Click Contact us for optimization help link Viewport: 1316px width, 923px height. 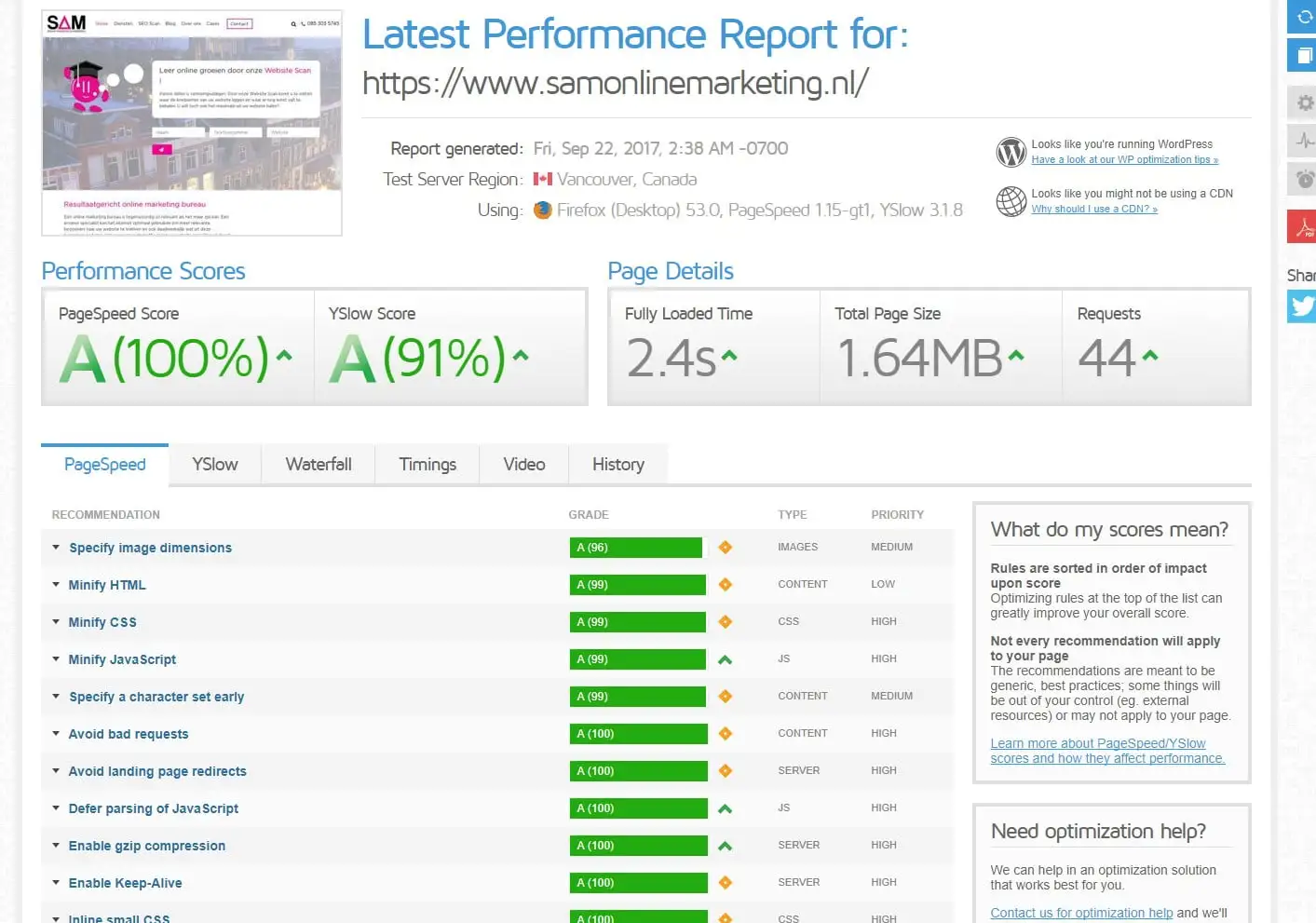click(1081, 913)
